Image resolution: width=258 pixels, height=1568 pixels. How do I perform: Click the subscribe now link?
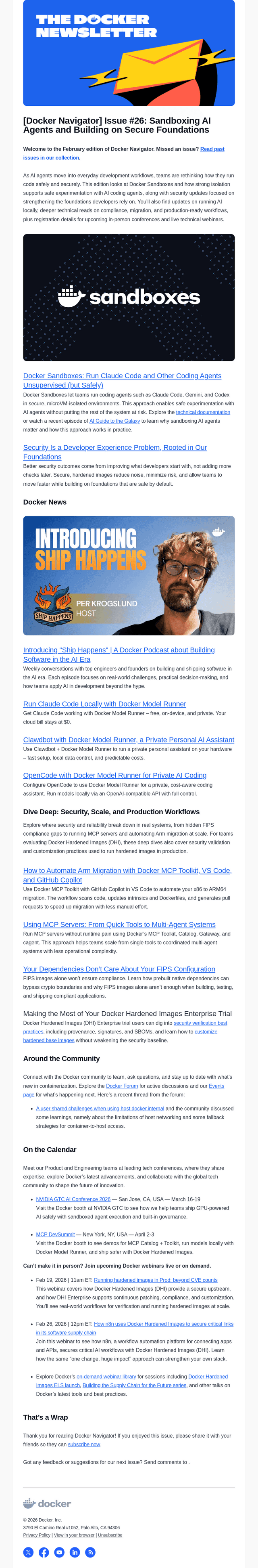pyautogui.click(x=84, y=1444)
